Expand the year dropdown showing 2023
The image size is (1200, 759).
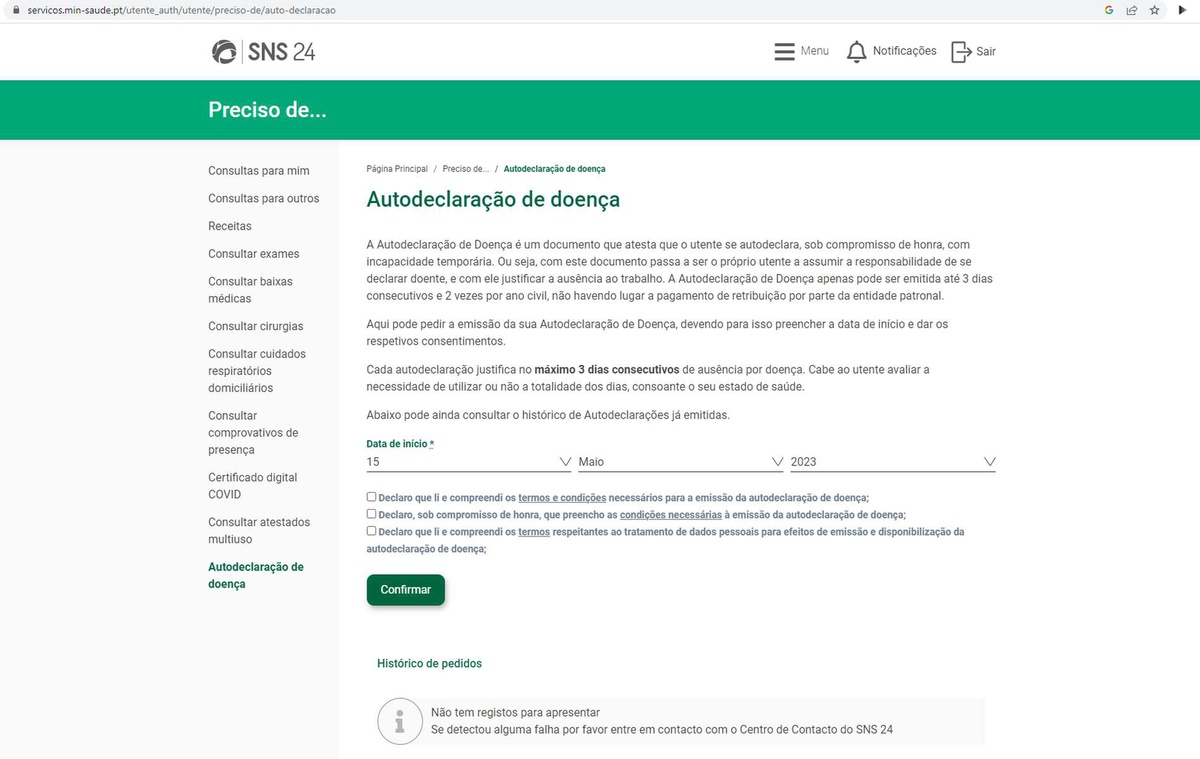click(892, 462)
